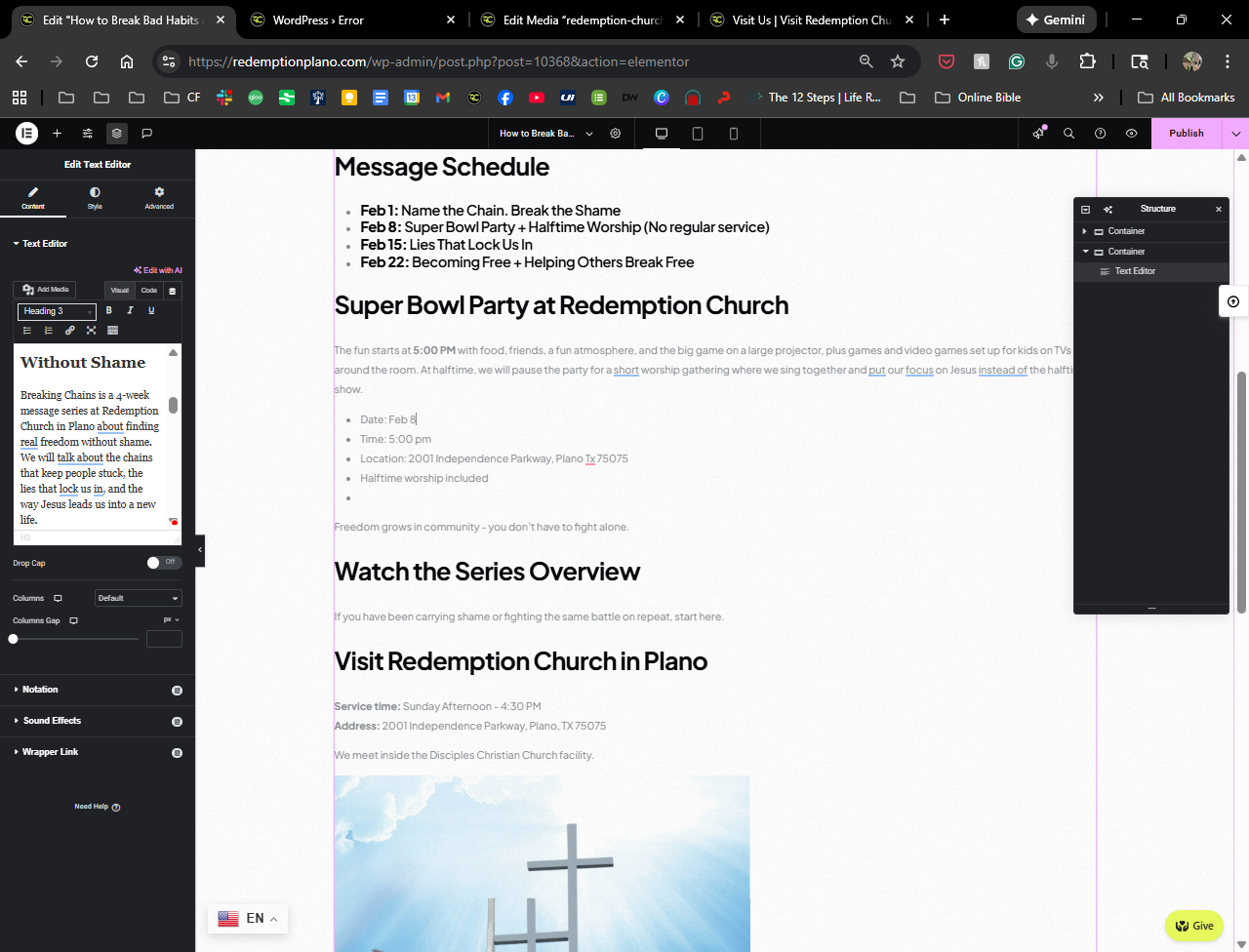This screenshot has width=1249, height=952.
Task: Open site settings sliders icon
Action: (88, 134)
